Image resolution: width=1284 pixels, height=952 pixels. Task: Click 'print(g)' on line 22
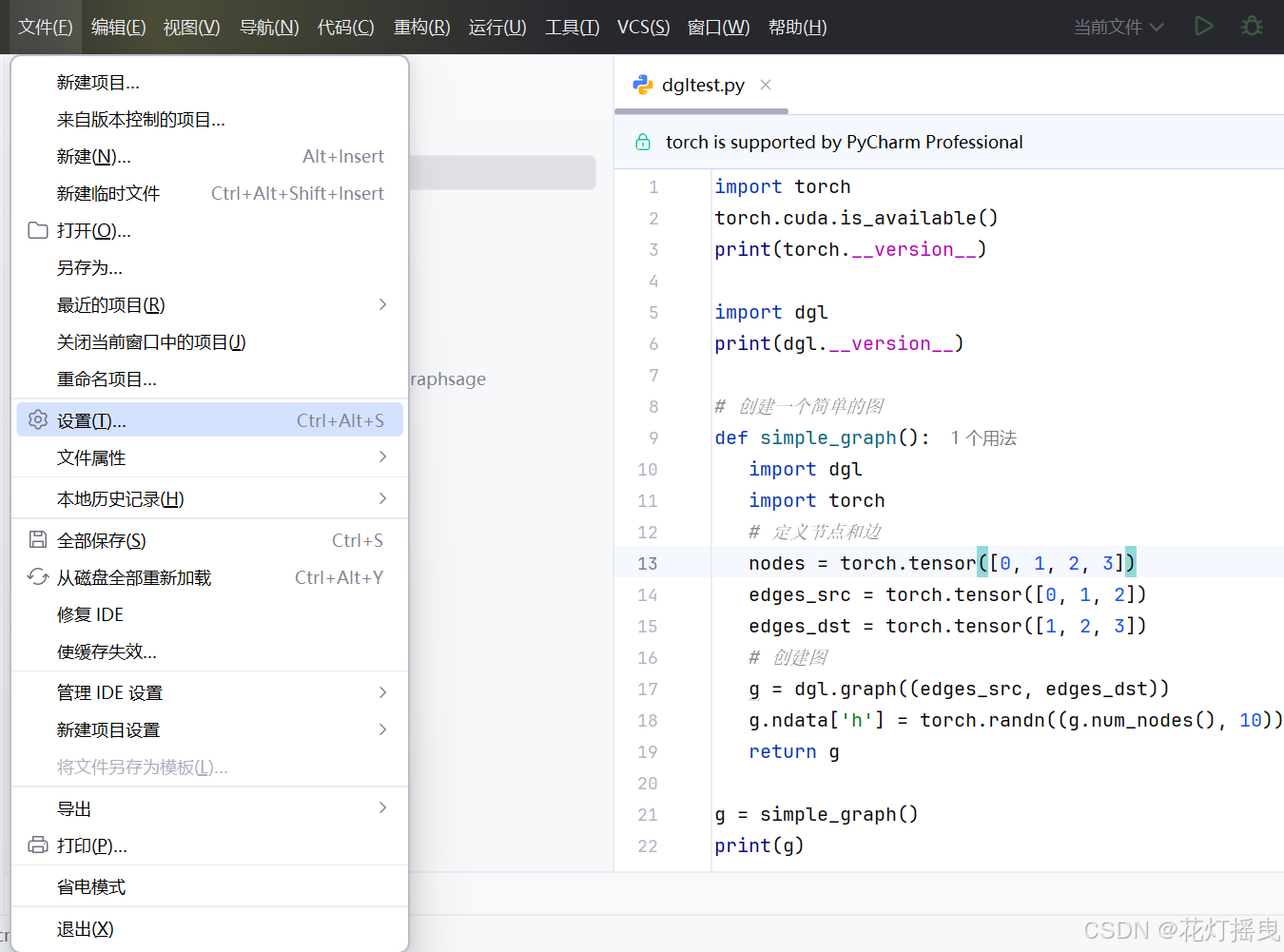click(759, 845)
